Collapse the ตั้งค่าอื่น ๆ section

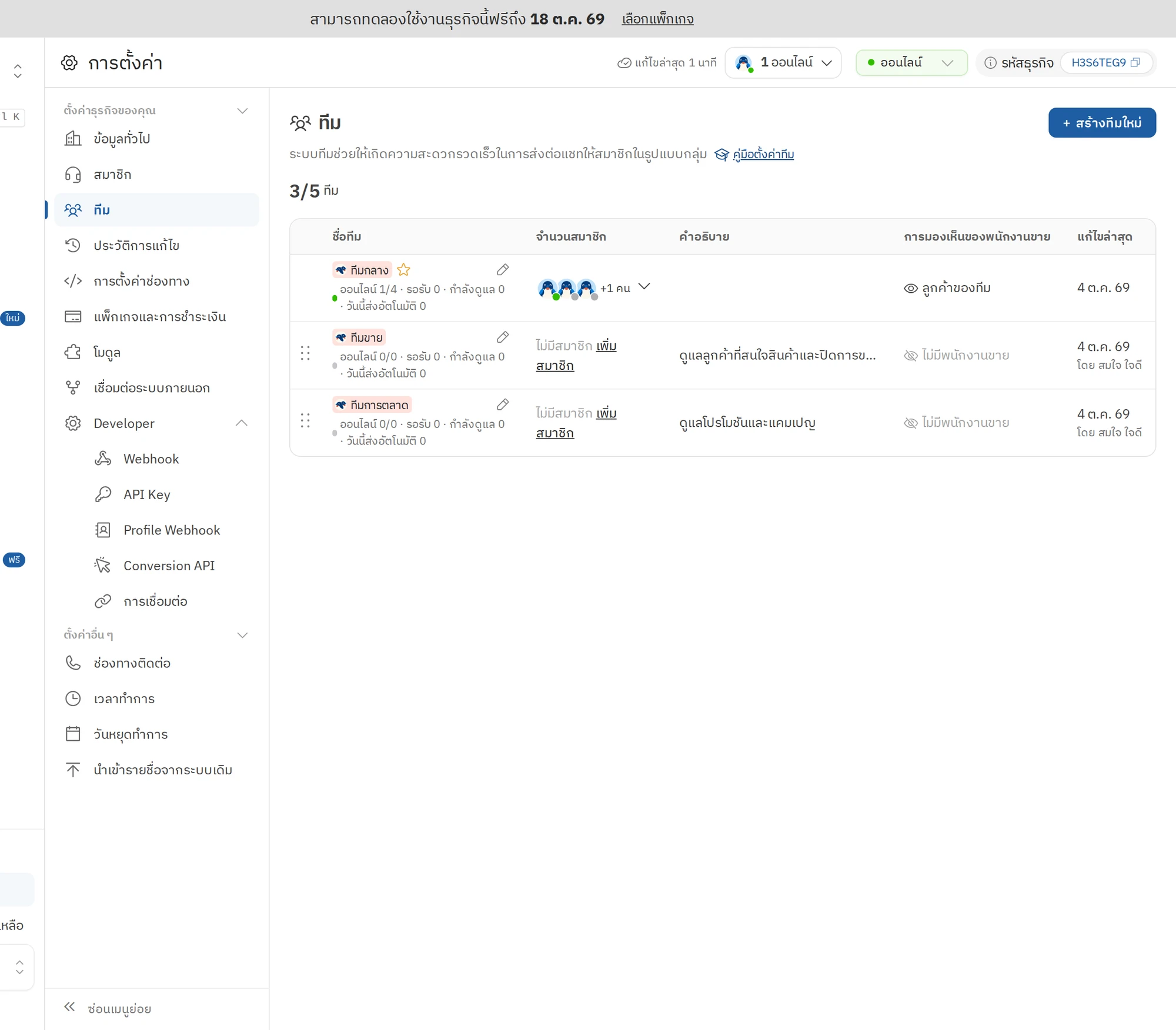pyautogui.click(x=242, y=636)
